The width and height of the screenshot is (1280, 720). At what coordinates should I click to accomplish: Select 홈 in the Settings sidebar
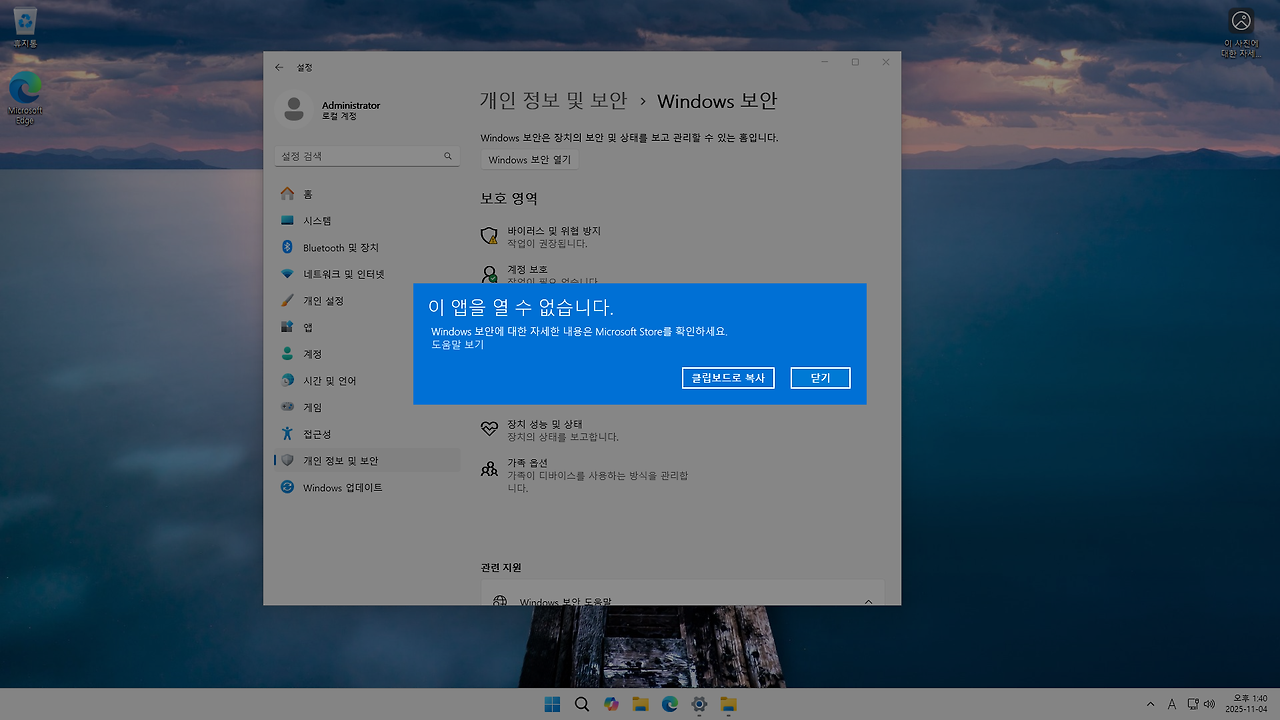click(367, 194)
